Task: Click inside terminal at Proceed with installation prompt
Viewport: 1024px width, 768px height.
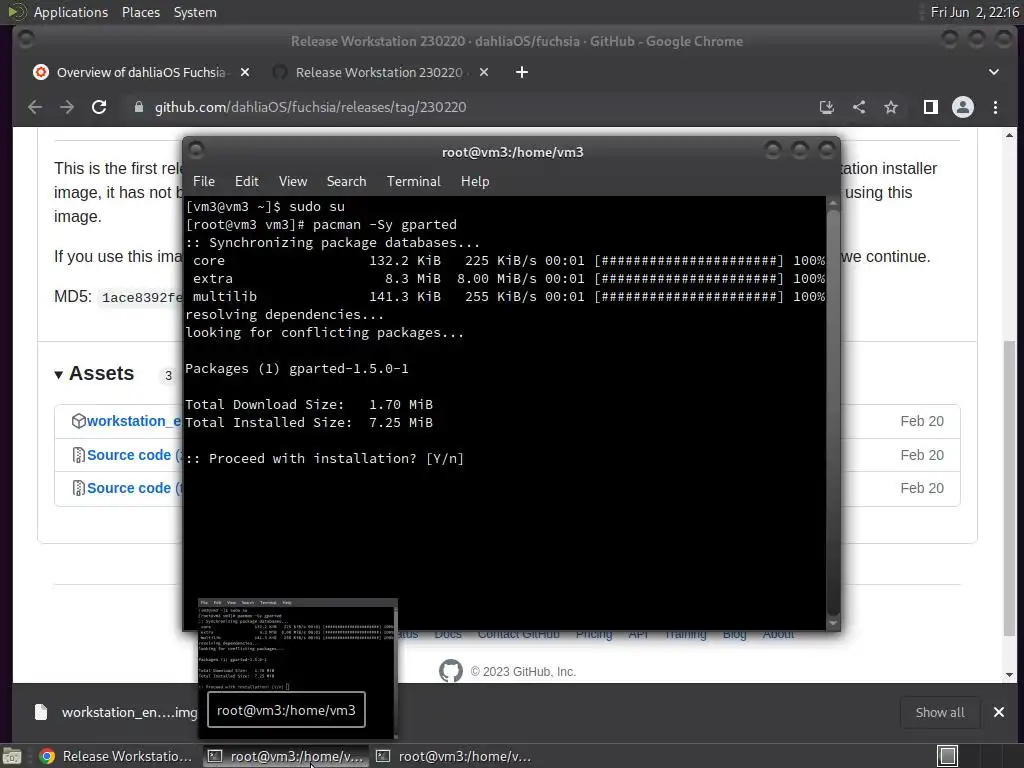Action: 325,458
